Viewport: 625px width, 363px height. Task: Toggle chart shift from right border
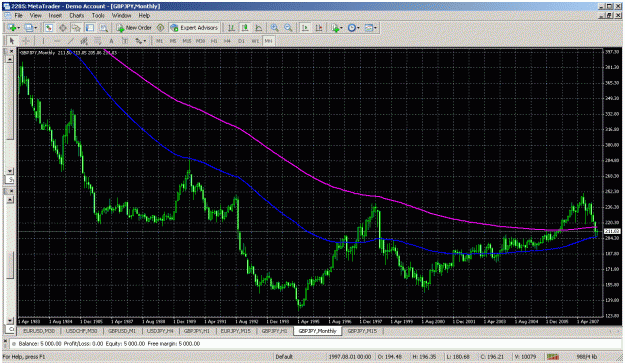click(x=319, y=27)
